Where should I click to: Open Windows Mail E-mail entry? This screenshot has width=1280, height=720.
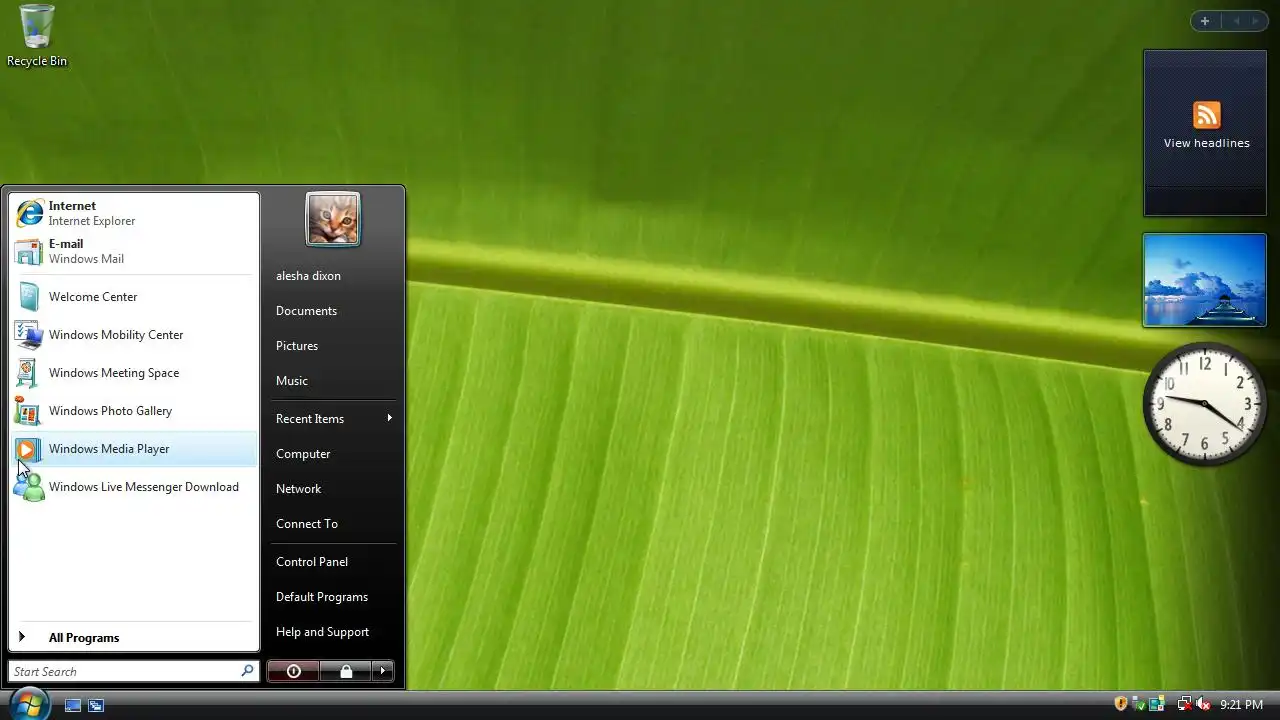click(x=134, y=251)
